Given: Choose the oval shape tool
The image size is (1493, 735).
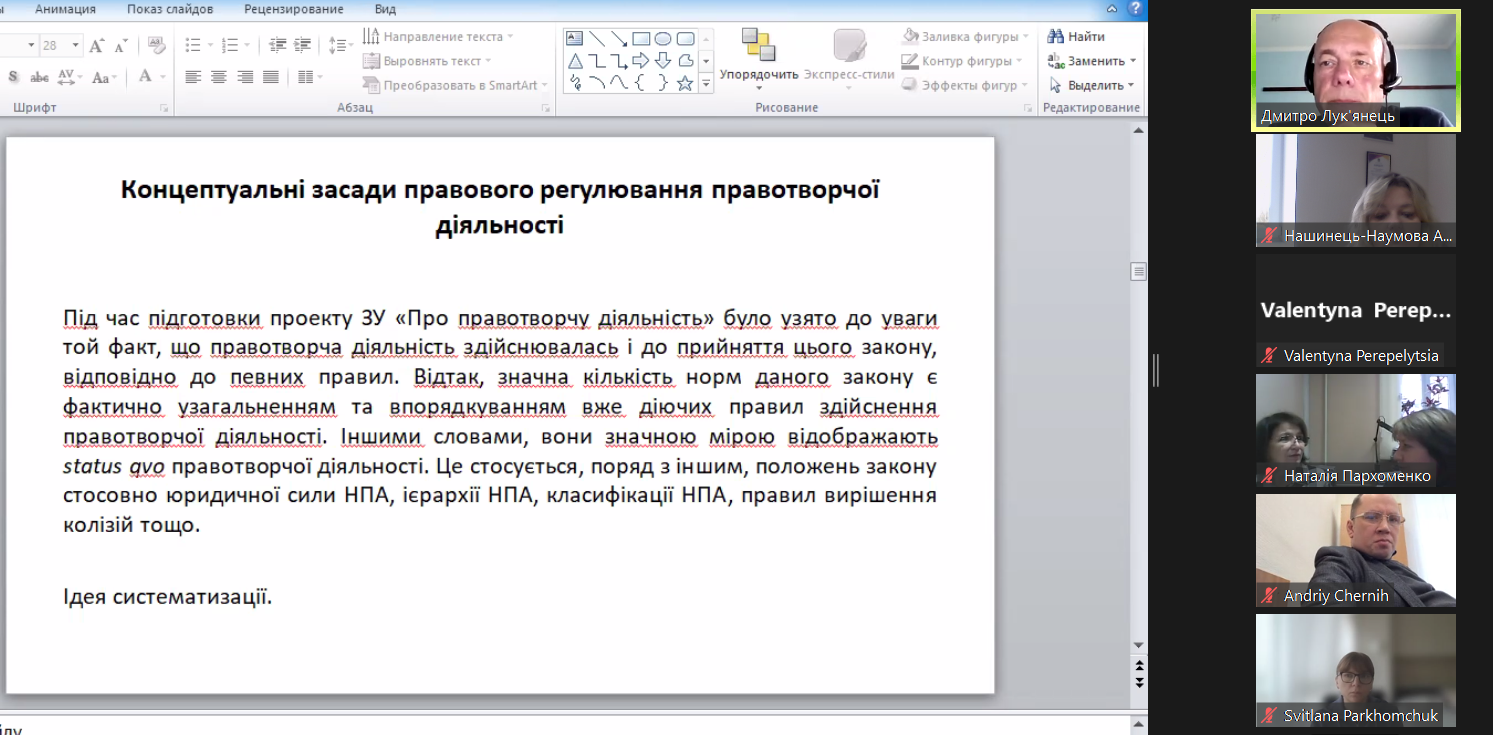Looking at the screenshot, I should point(663,39).
